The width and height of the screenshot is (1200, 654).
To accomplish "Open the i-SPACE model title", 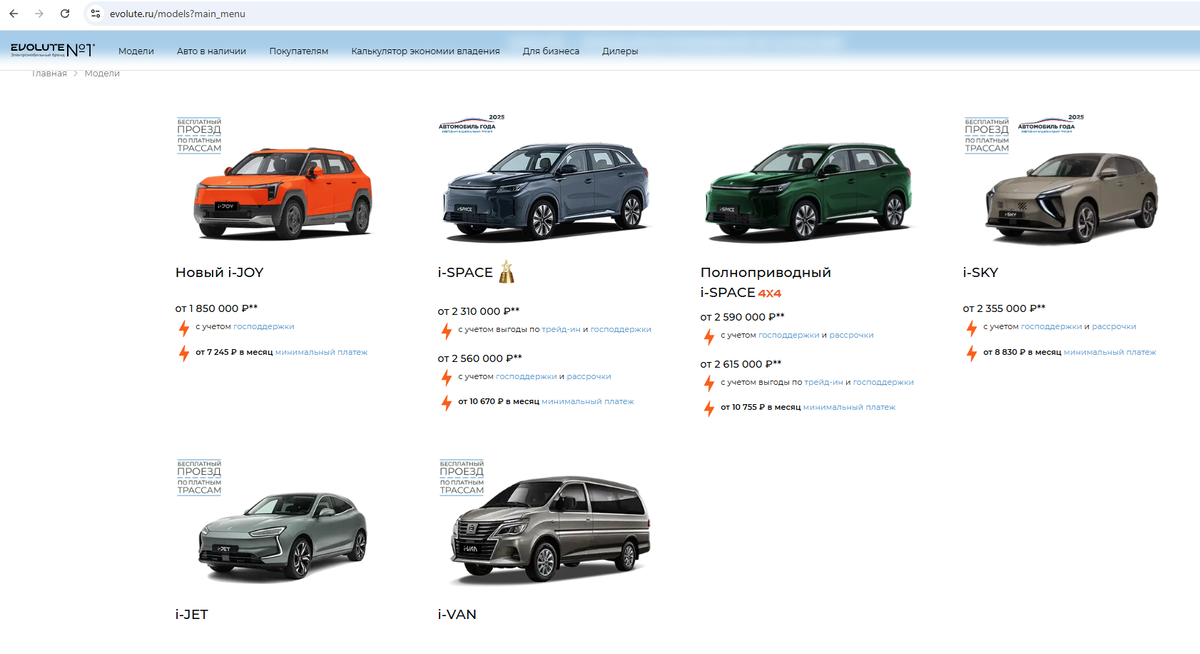I will tap(465, 272).
